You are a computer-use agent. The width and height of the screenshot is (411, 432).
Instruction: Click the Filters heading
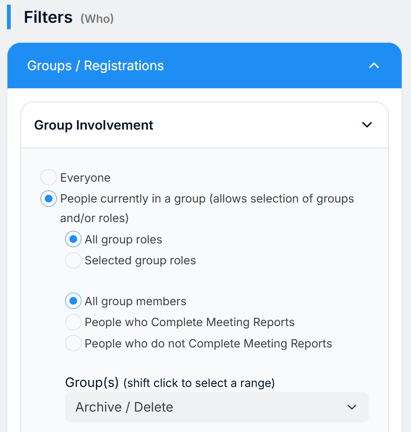tap(48, 17)
